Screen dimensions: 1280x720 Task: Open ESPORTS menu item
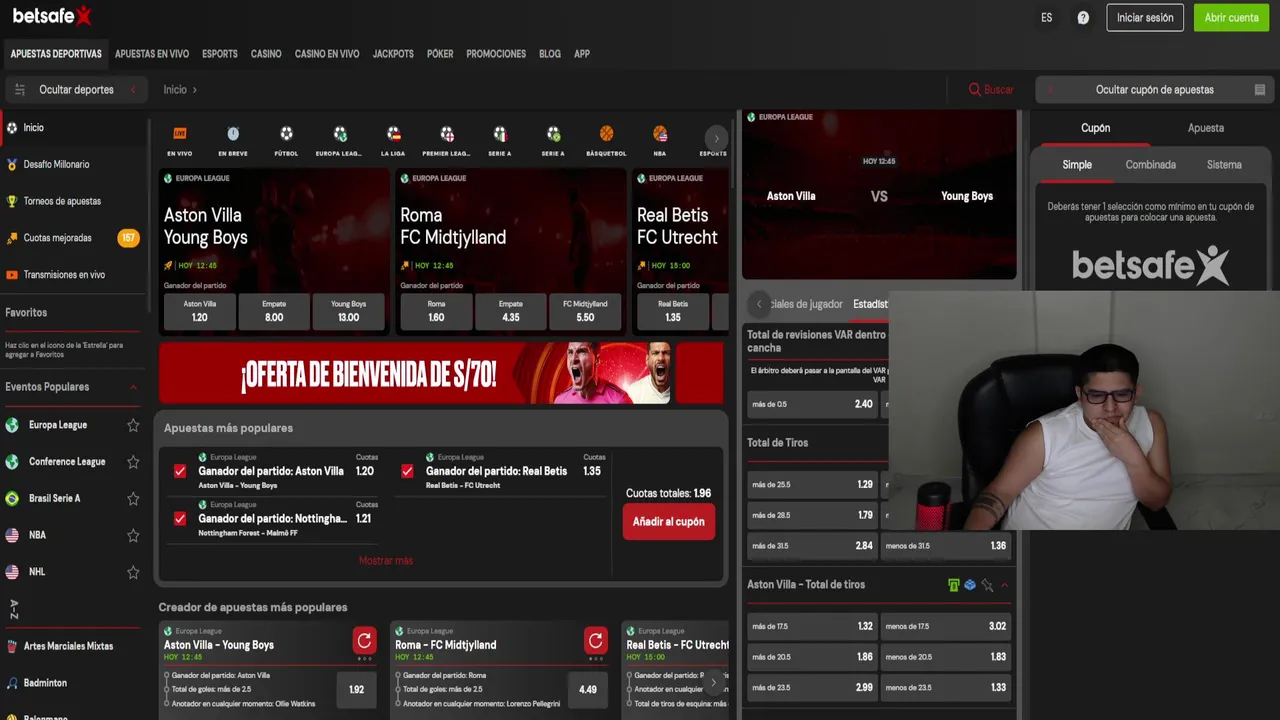[x=220, y=54]
